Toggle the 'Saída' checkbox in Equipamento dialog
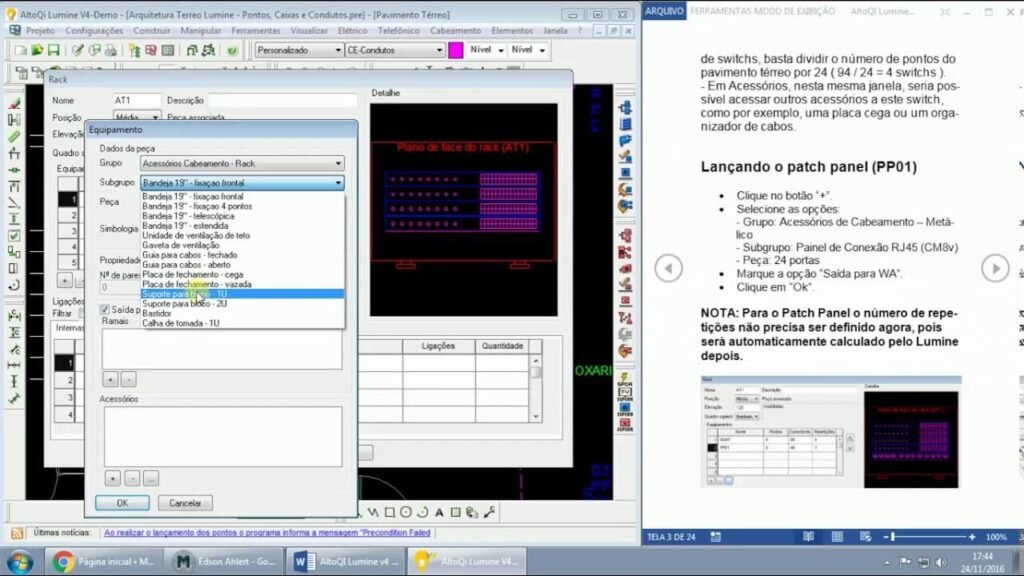Image resolution: width=1024 pixels, height=576 pixels. (104, 309)
